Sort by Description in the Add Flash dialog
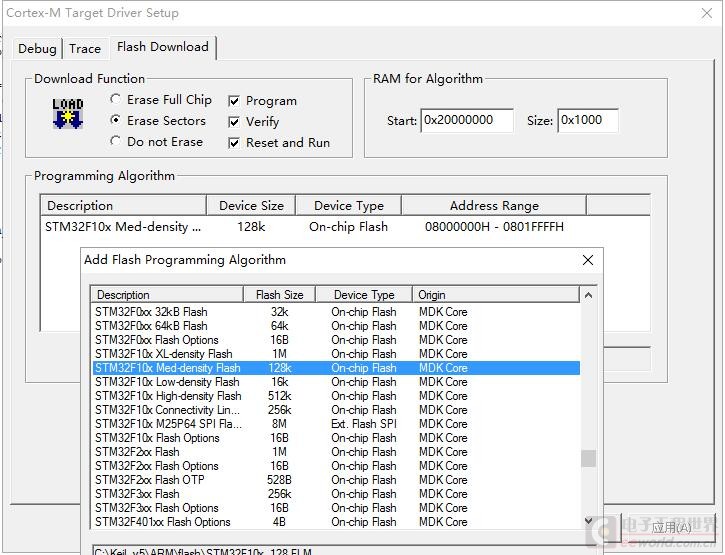The width and height of the screenshot is (725, 555). pos(167,295)
